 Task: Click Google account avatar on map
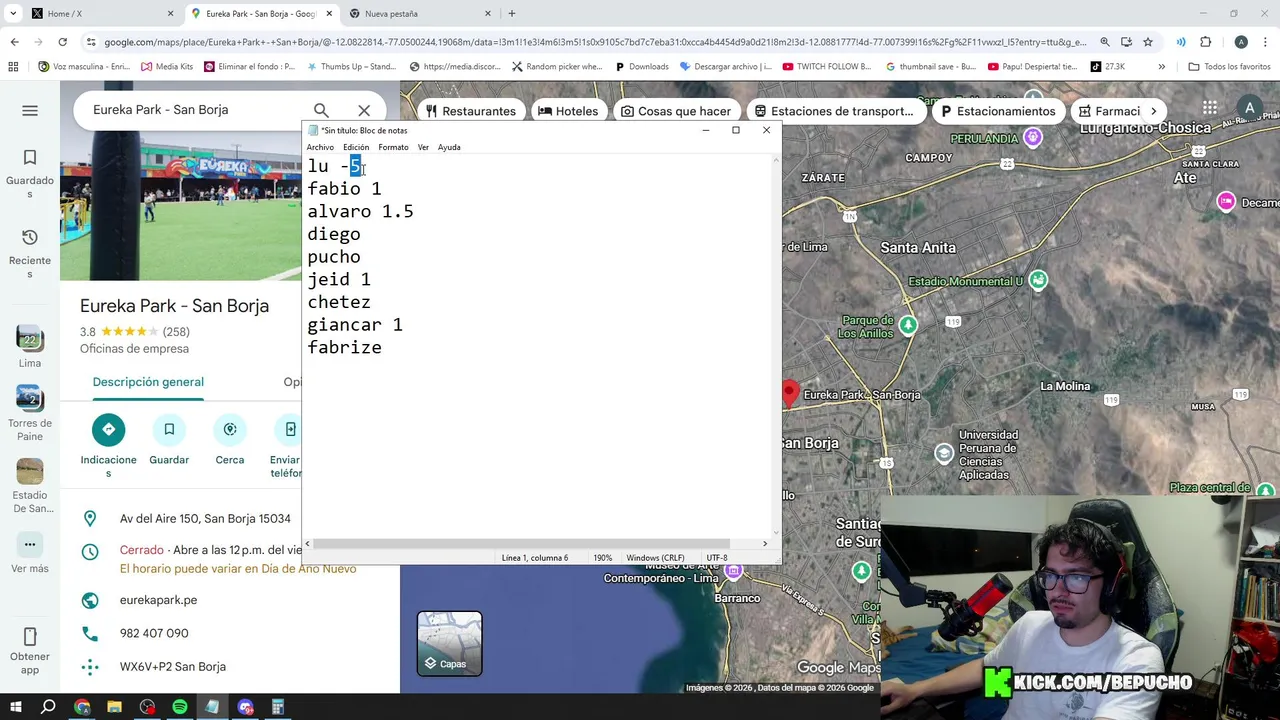click(1249, 108)
